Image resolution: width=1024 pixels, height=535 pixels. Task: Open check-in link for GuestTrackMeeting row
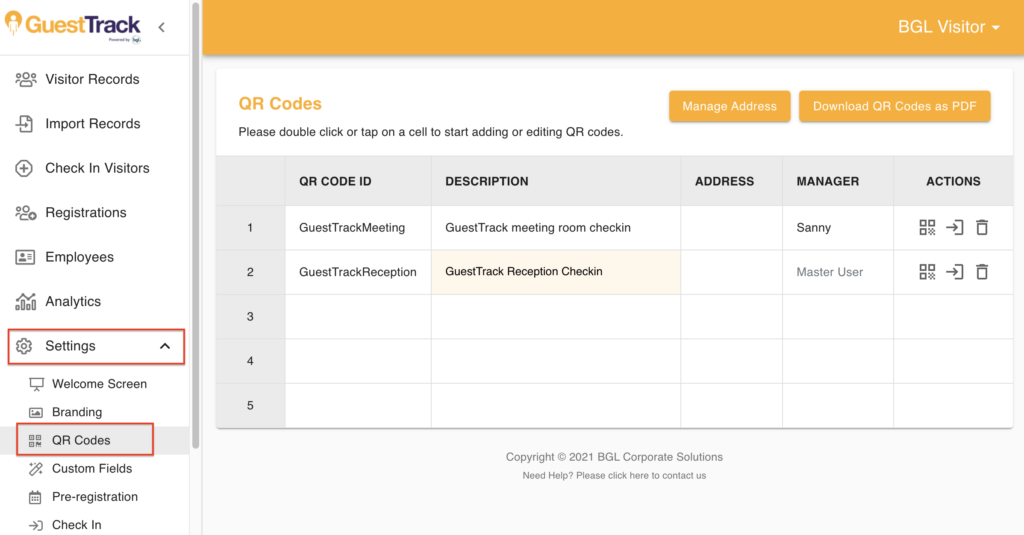coord(955,227)
